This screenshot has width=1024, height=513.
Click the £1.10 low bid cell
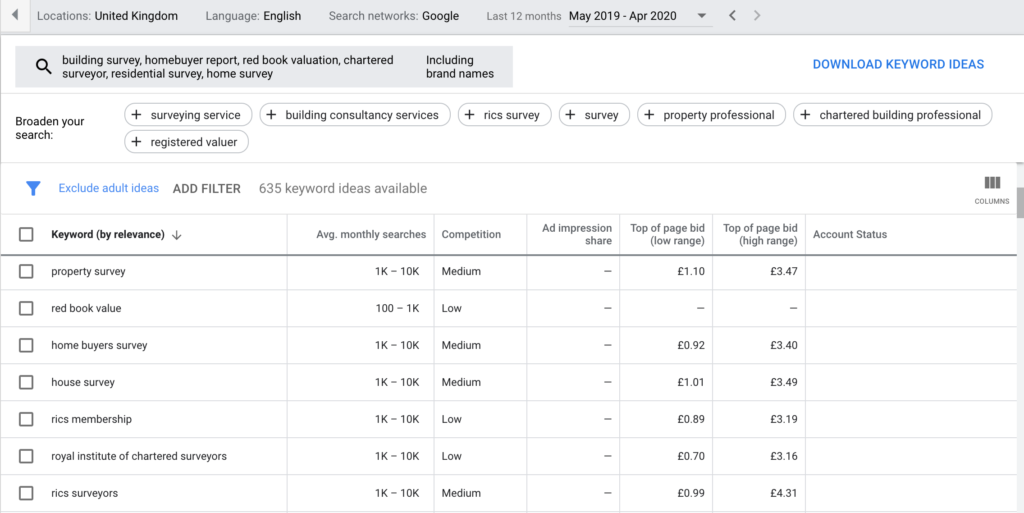(x=691, y=272)
